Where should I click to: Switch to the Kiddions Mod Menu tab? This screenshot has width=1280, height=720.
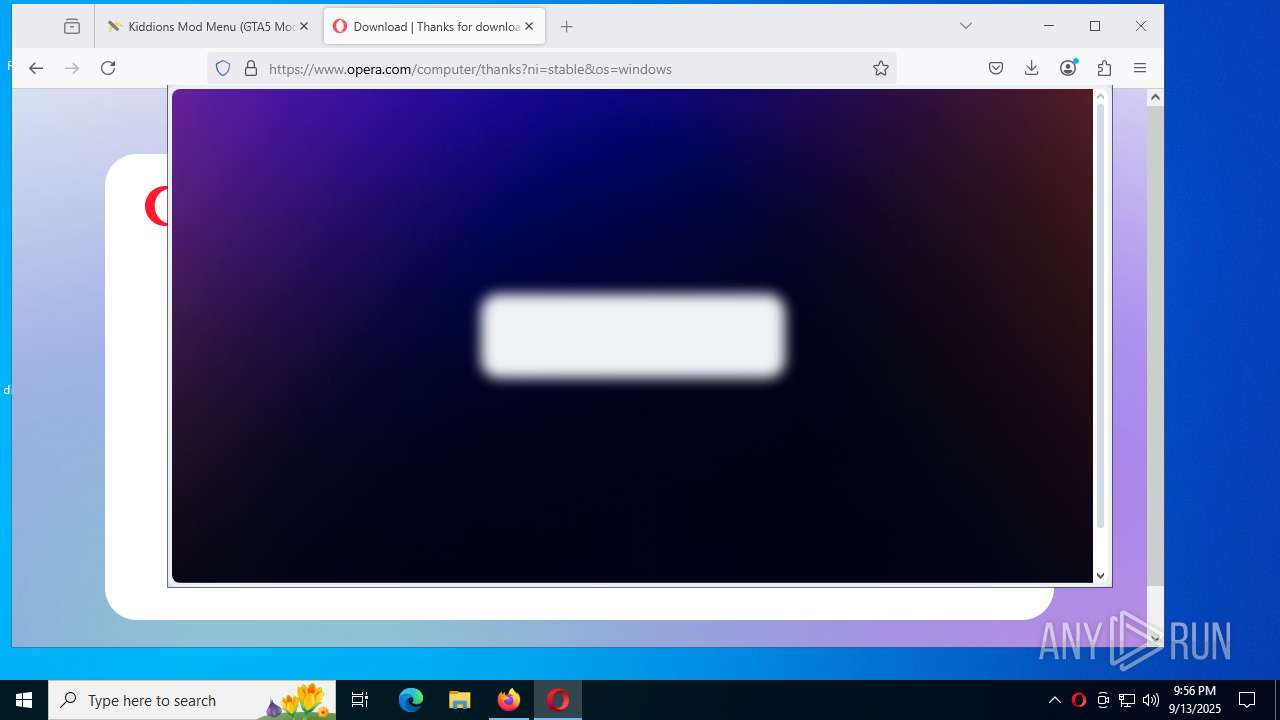click(x=208, y=27)
